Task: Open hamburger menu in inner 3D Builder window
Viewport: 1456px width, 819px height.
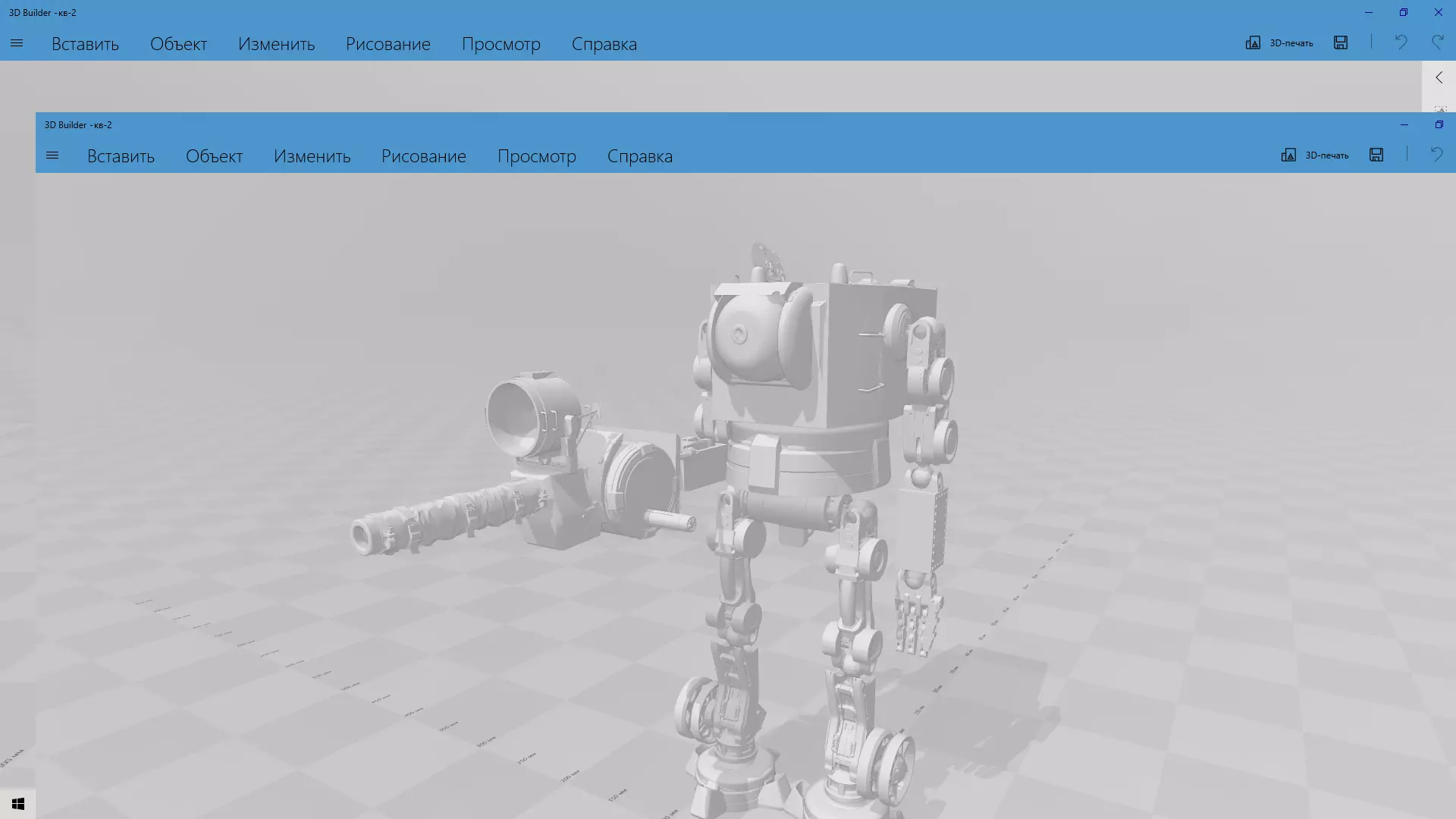Action: (x=52, y=155)
